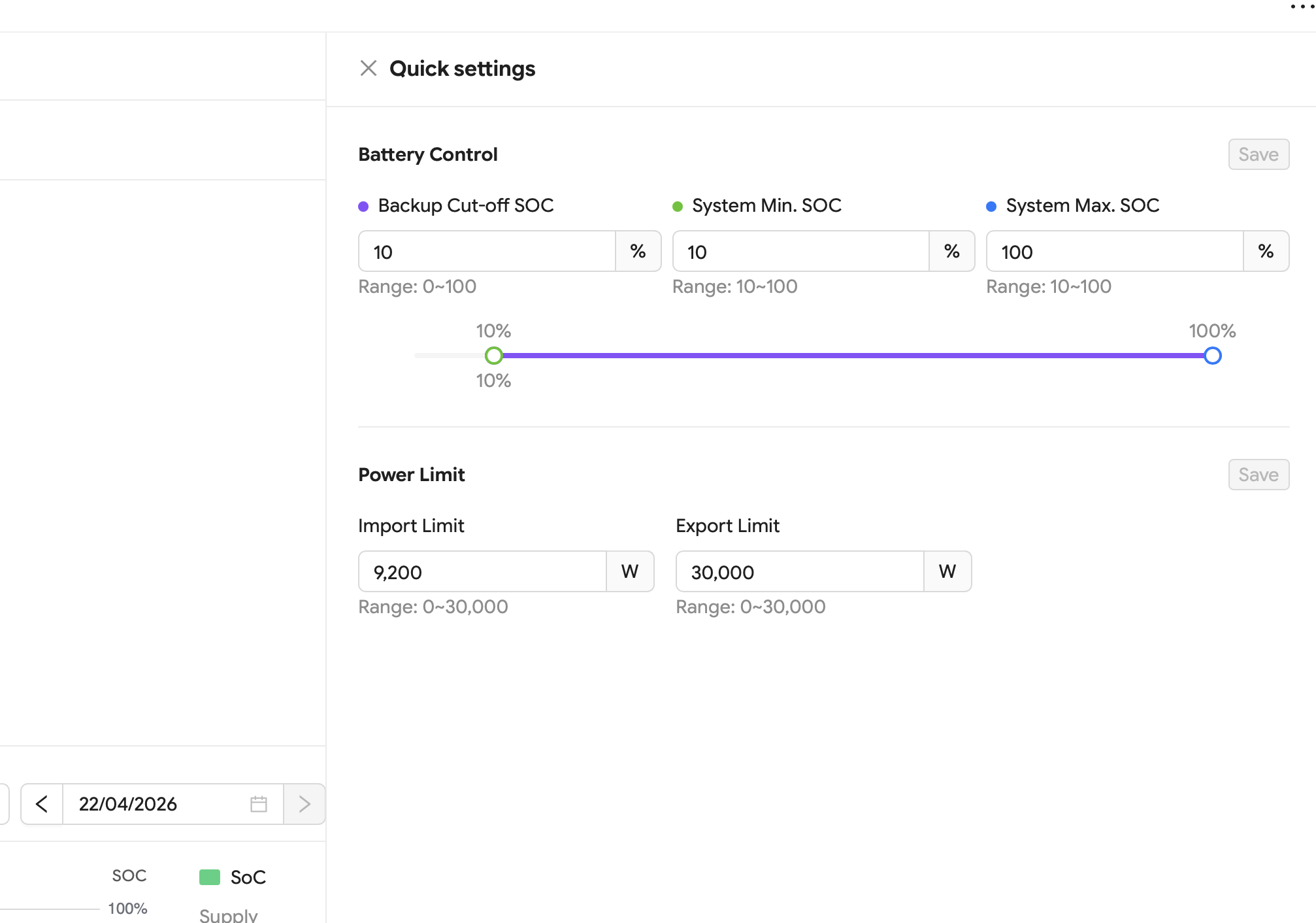Viewport: 1316px width, 923px height.
Task: Click the Supply legend label
Action: [229, 915]
